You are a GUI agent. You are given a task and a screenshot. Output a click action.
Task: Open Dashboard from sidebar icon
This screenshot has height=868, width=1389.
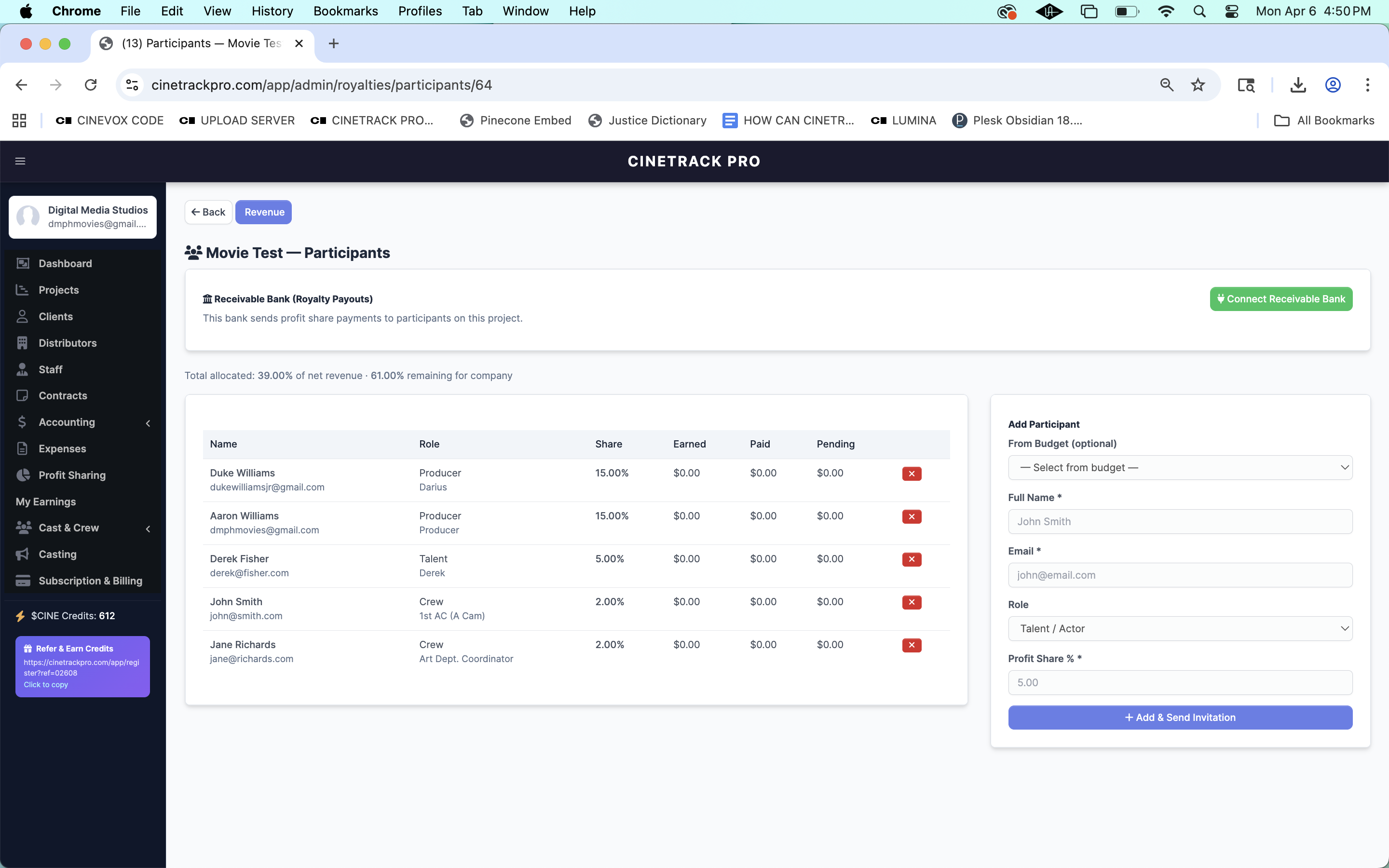(x=23, y=263)
